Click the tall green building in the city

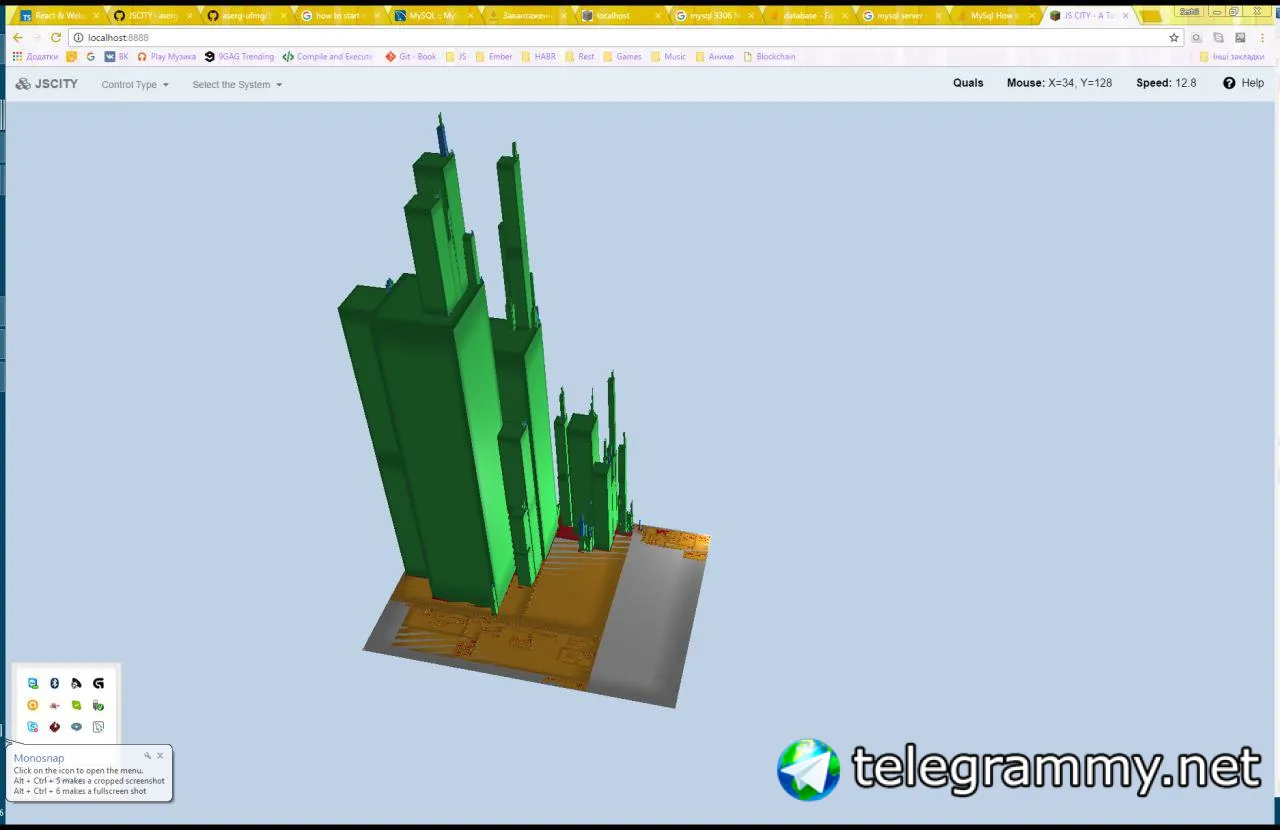[x=440, y=440]
